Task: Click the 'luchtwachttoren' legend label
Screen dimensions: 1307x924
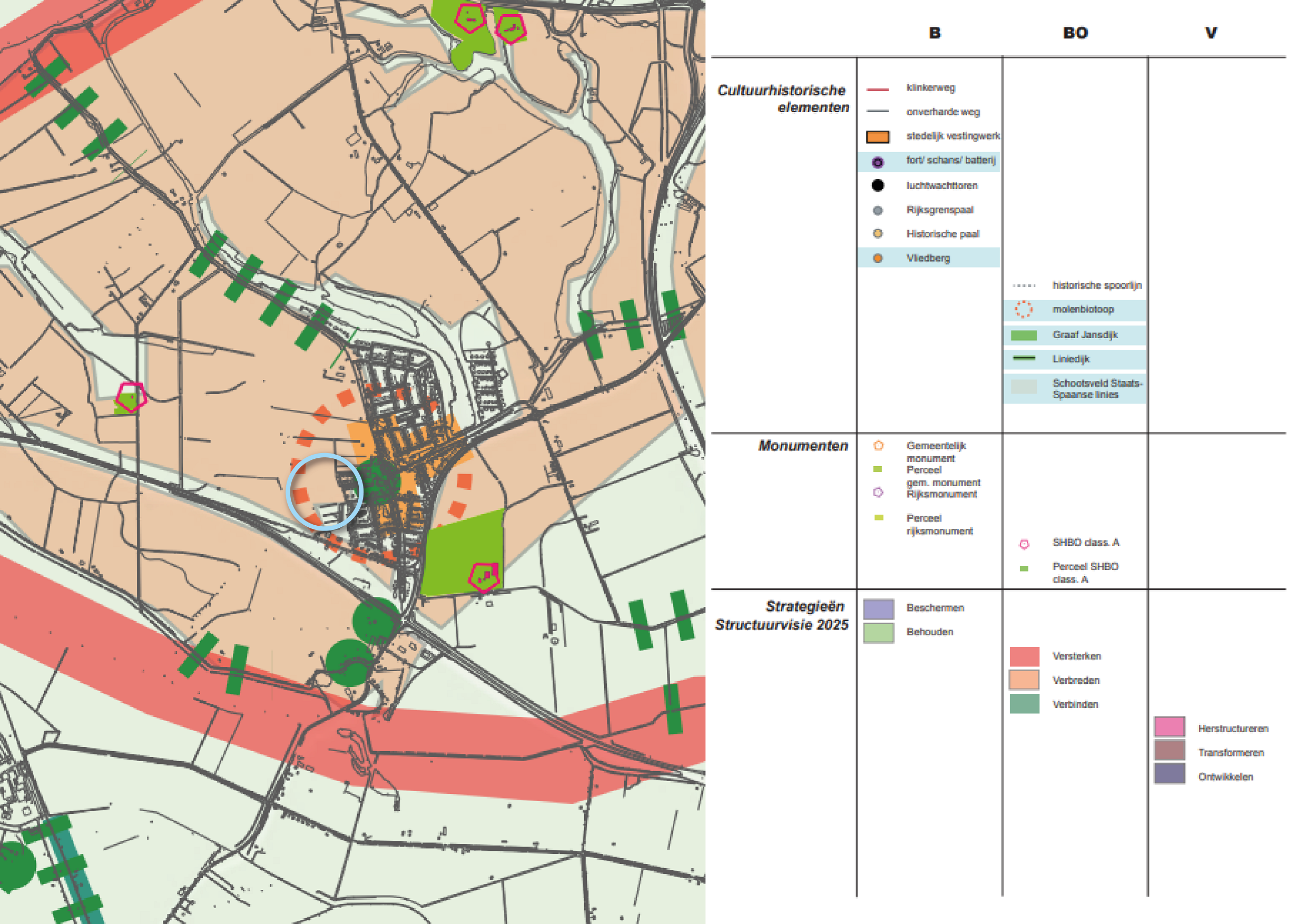Action: pos(942,186)
